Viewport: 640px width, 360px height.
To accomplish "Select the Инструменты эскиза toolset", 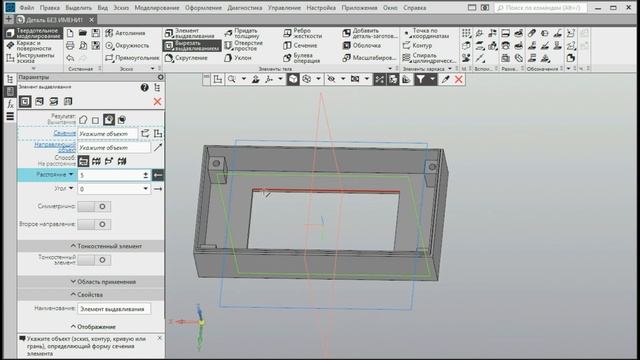I will tap(34, 58).
